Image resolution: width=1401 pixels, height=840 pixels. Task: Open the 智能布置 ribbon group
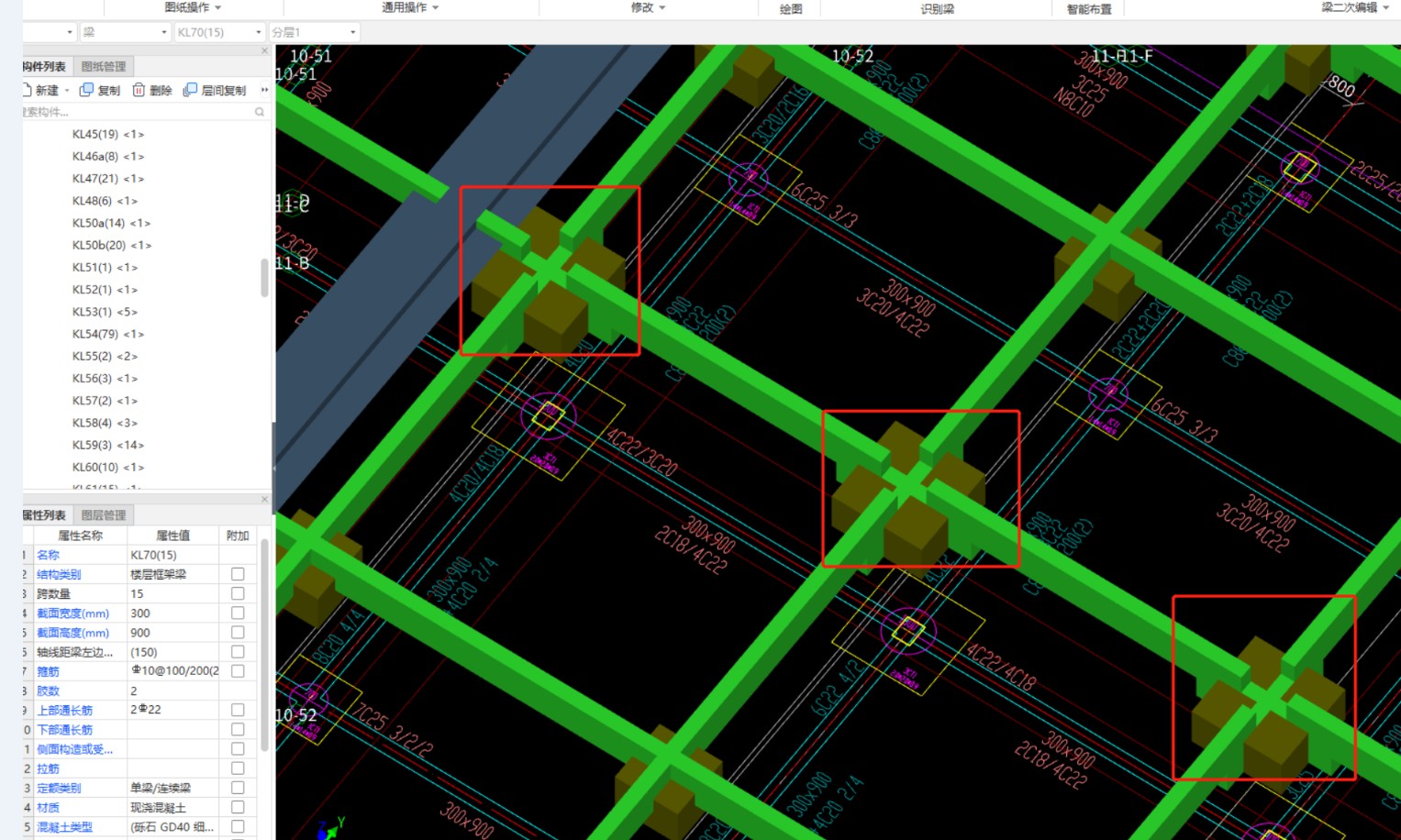pos(1089,8)
